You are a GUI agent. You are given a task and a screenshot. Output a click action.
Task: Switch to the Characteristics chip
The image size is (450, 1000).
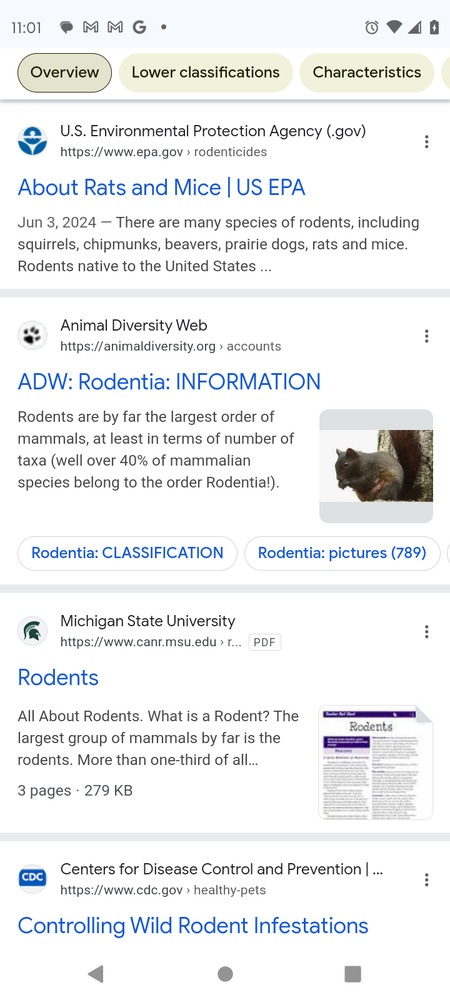coord(367,73)
